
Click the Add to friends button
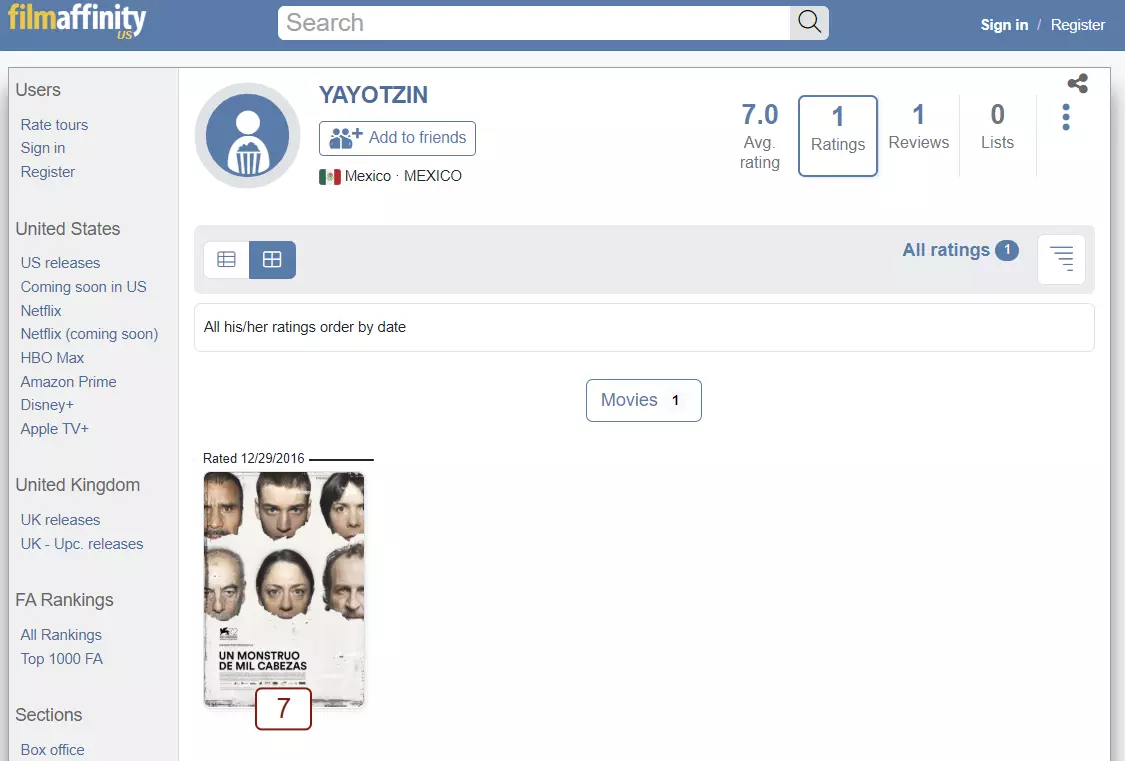pyautogui.click(x=397, y=138)
